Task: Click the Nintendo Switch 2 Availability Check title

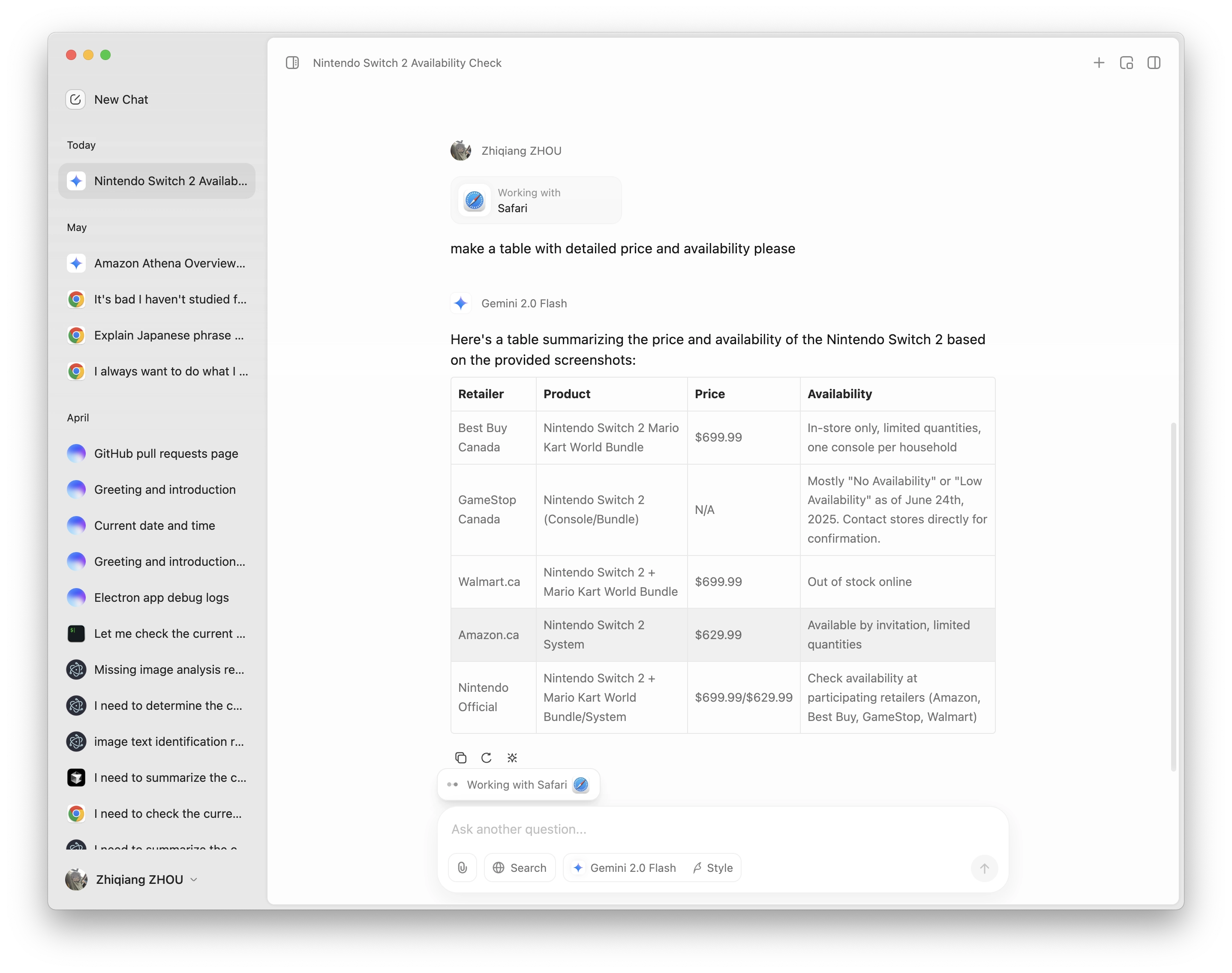Action: click(x=407, y=63)
